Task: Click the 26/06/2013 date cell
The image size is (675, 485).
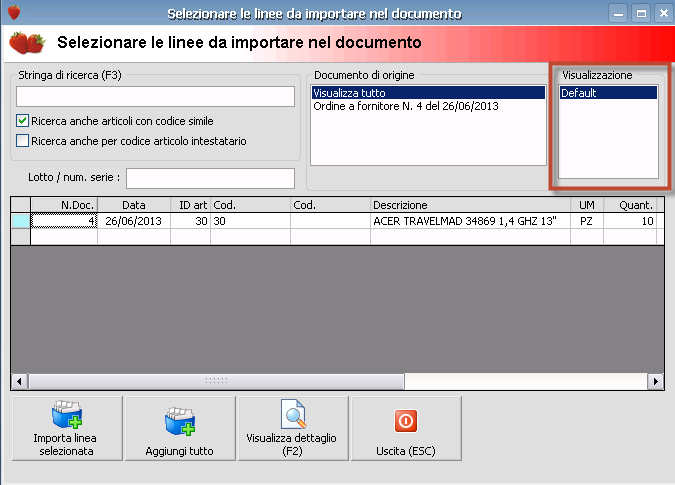Action: tap(134, 221)
